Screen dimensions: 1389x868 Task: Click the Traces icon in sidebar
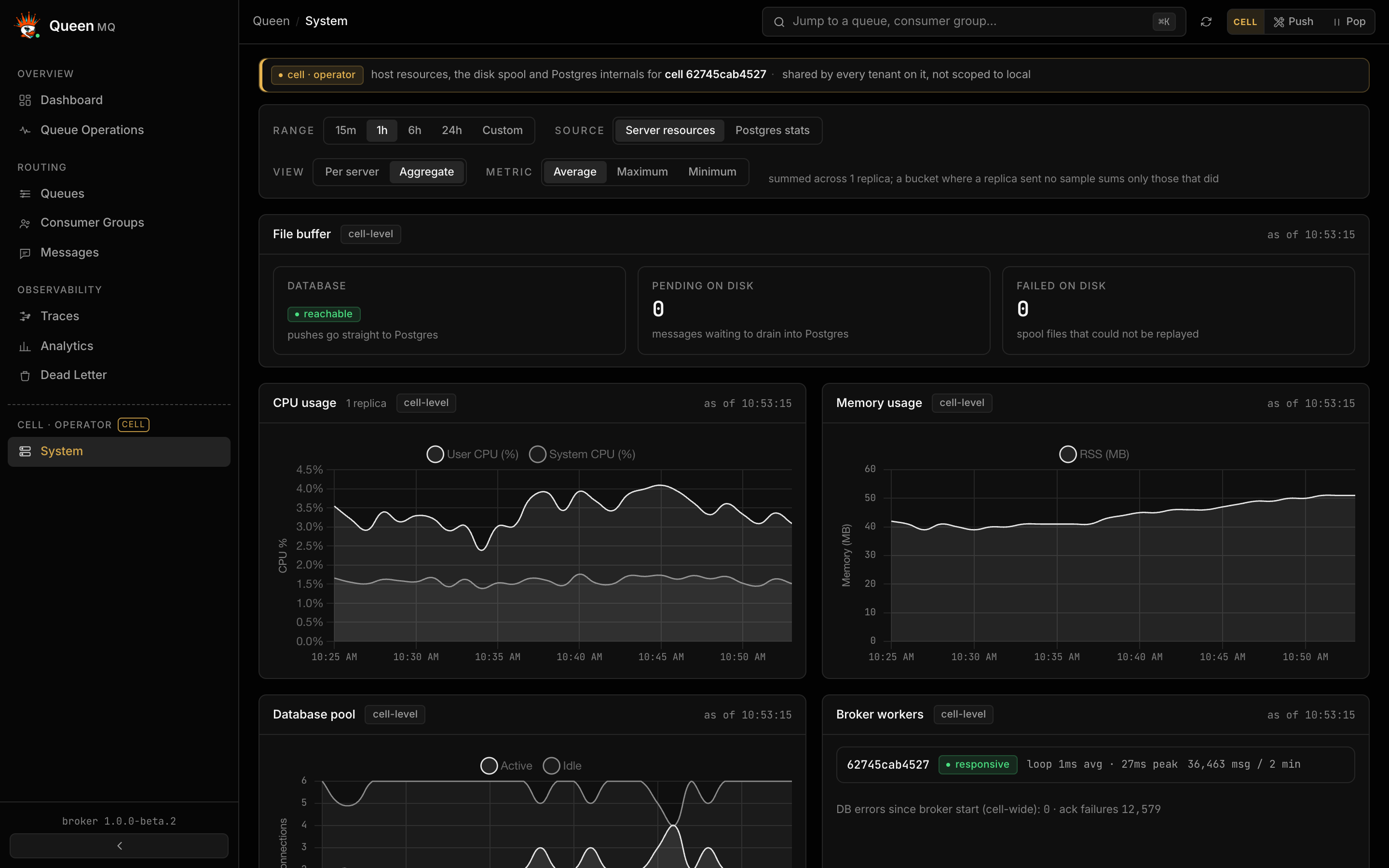tap(25, 316)
